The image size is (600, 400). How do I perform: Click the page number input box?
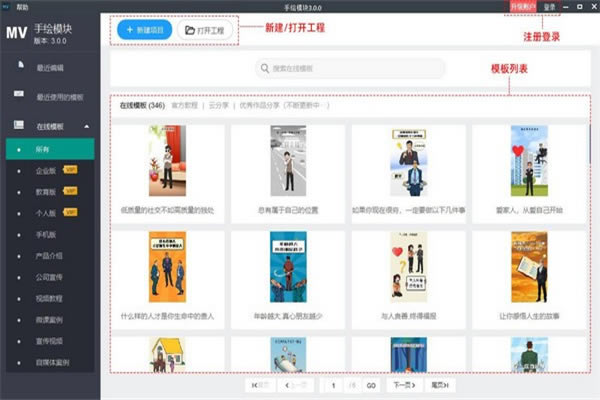click(x=333, y=385)
